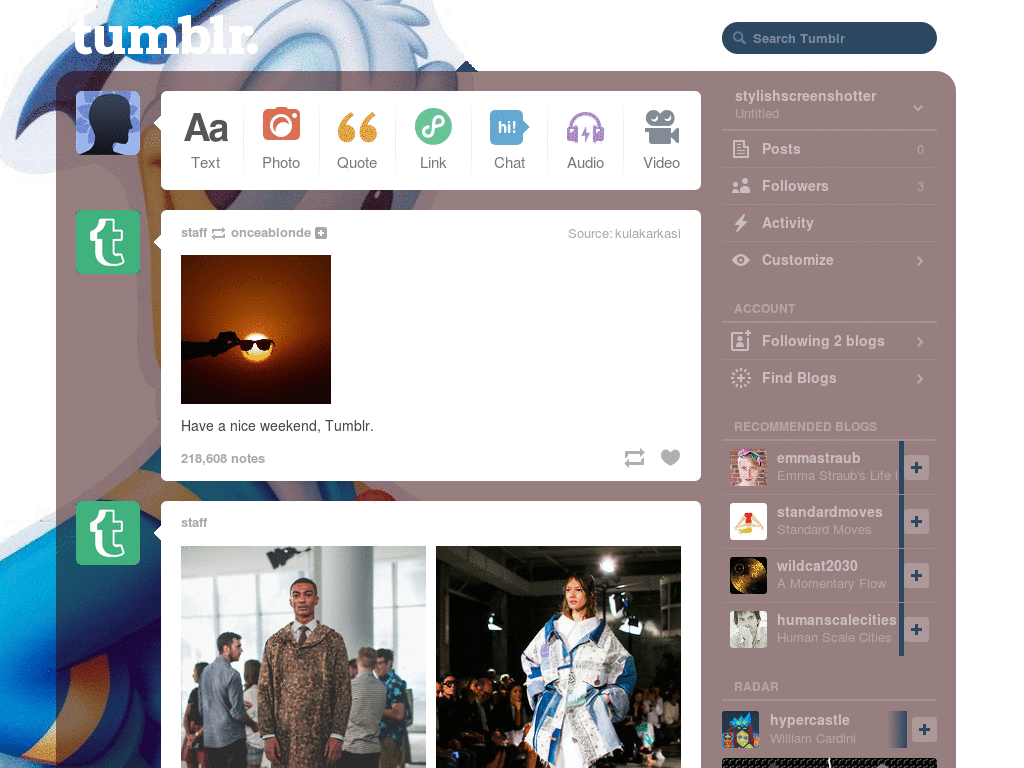The height and width of the screenshot is (768, 1024).
Task: Click the Find Blogs dotted-circle icon
Action: point(741,378)
